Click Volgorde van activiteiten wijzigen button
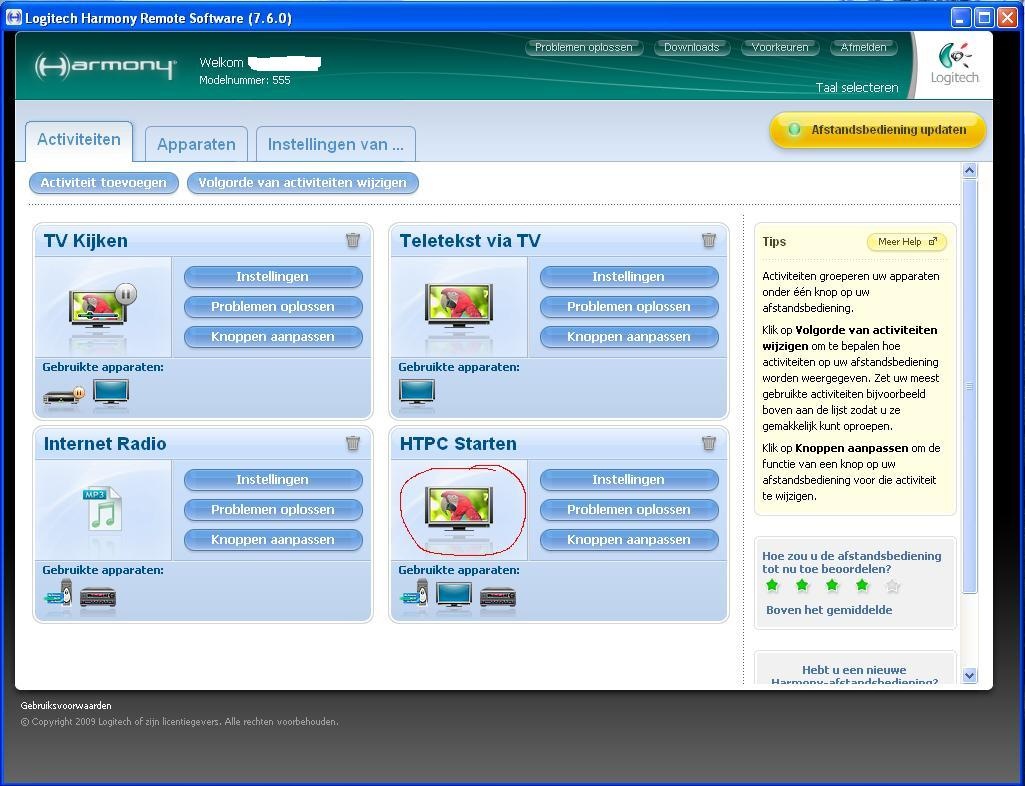This screenshot has width=1025, height=786. point(303,182)
